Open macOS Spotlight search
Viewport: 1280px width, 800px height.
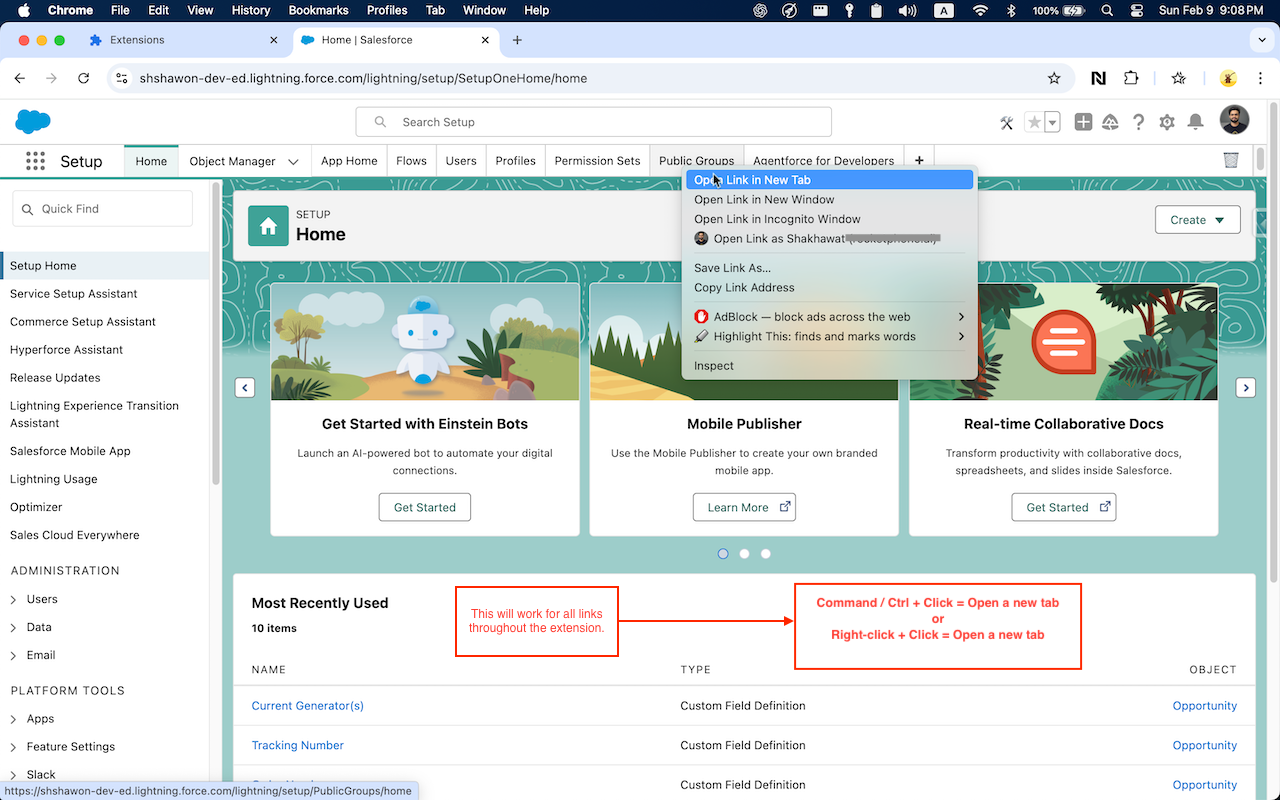(1107, 10)
